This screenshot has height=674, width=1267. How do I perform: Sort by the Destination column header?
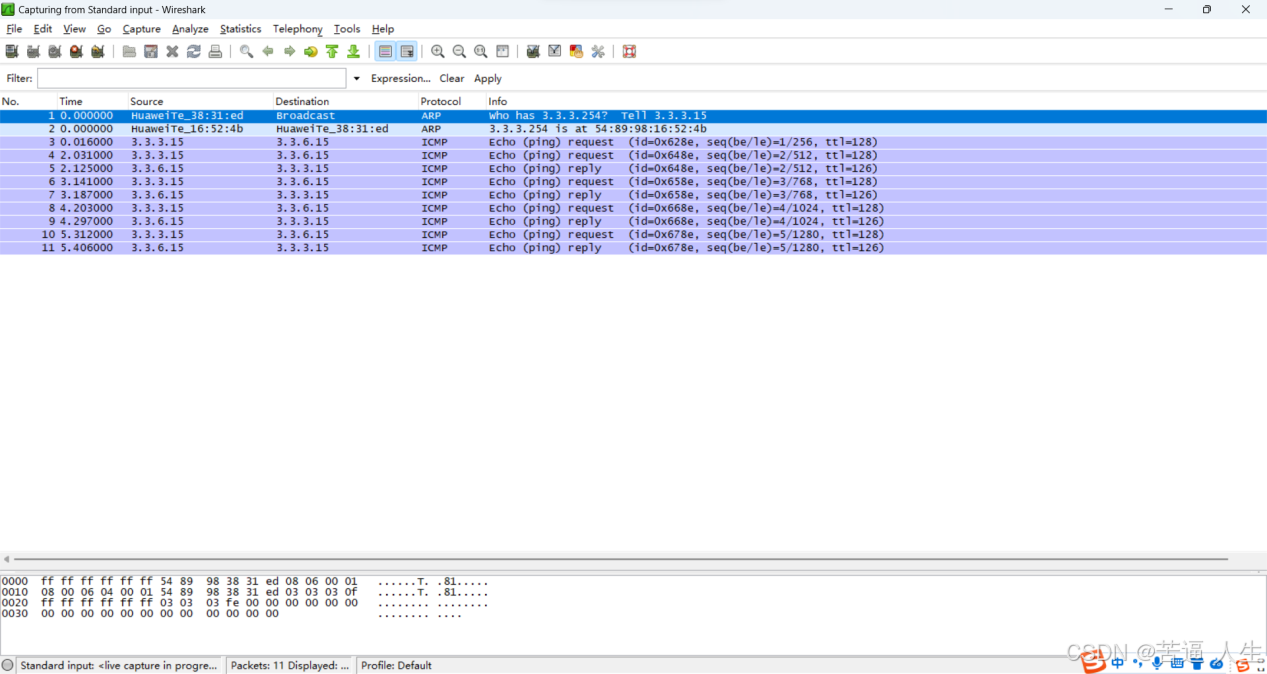[345, 101]
